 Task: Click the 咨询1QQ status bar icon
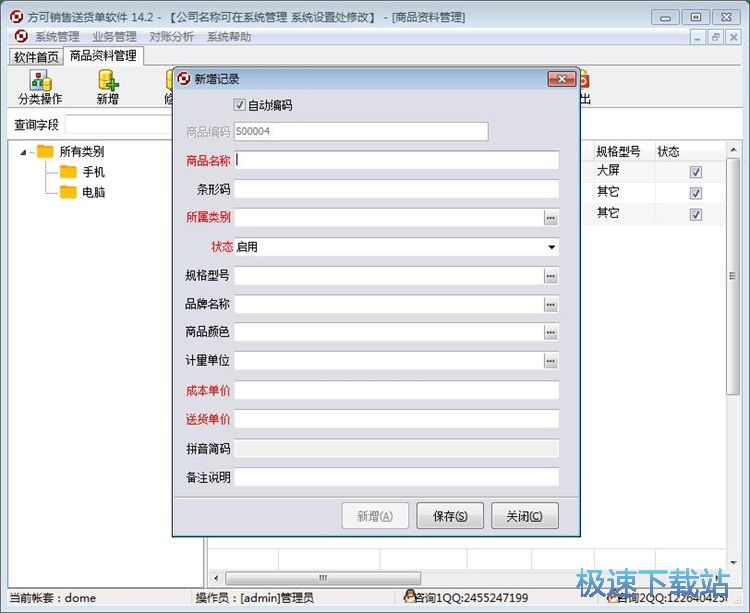coord(409,596)
